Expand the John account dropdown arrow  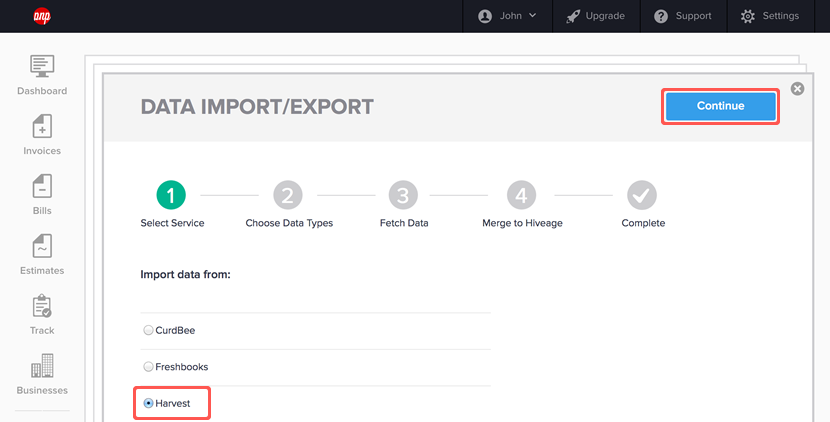point(533,15)
